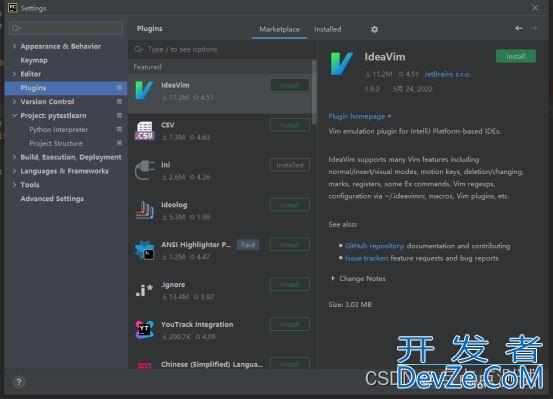The width and height of the screenshot is (553, 399).
Task: Select the CSV plugin icon
Action: click(145, 131)
